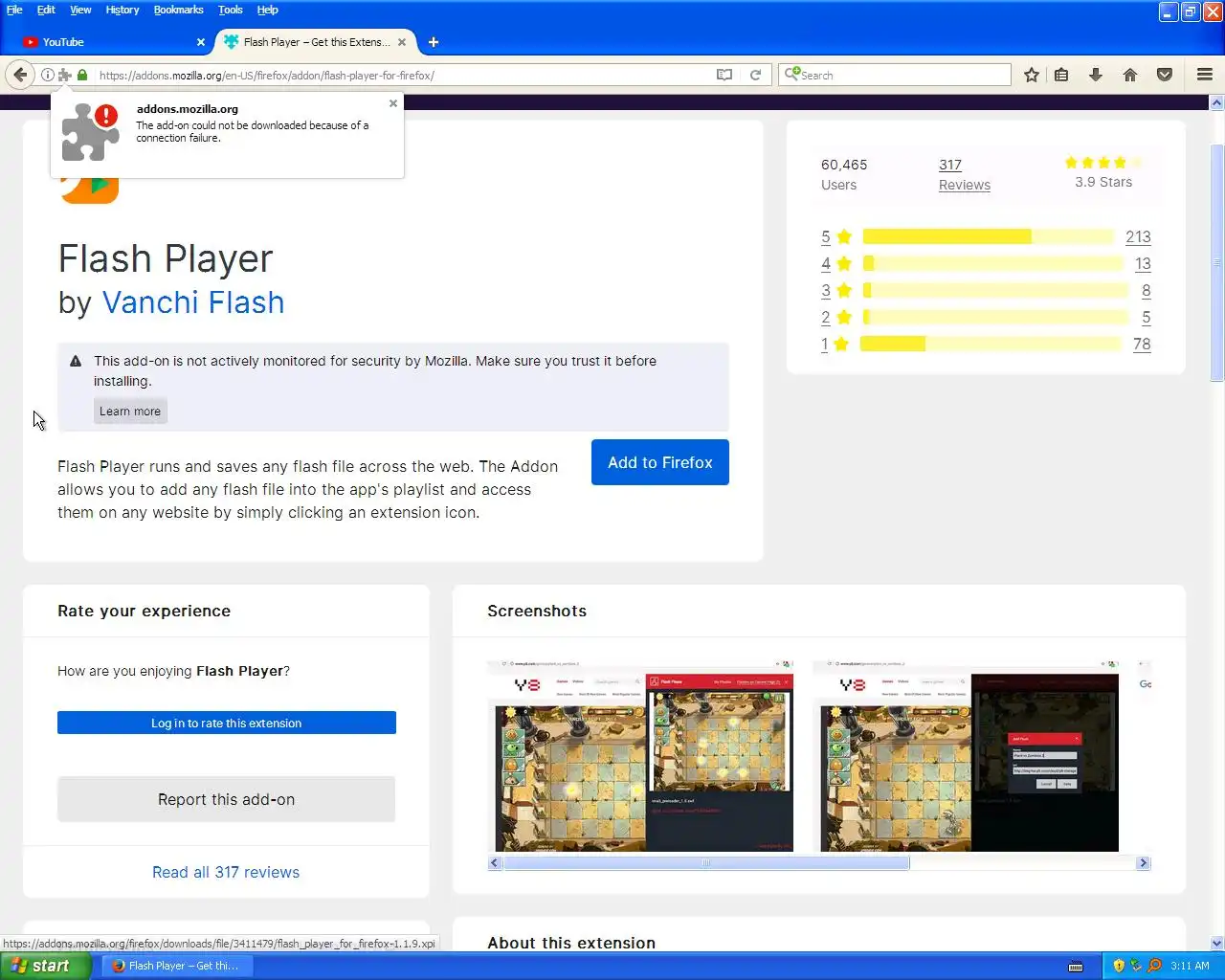1225x980 pixels.
Task: Open the hamburger menu icon
Action: [x=1205, y=75]
